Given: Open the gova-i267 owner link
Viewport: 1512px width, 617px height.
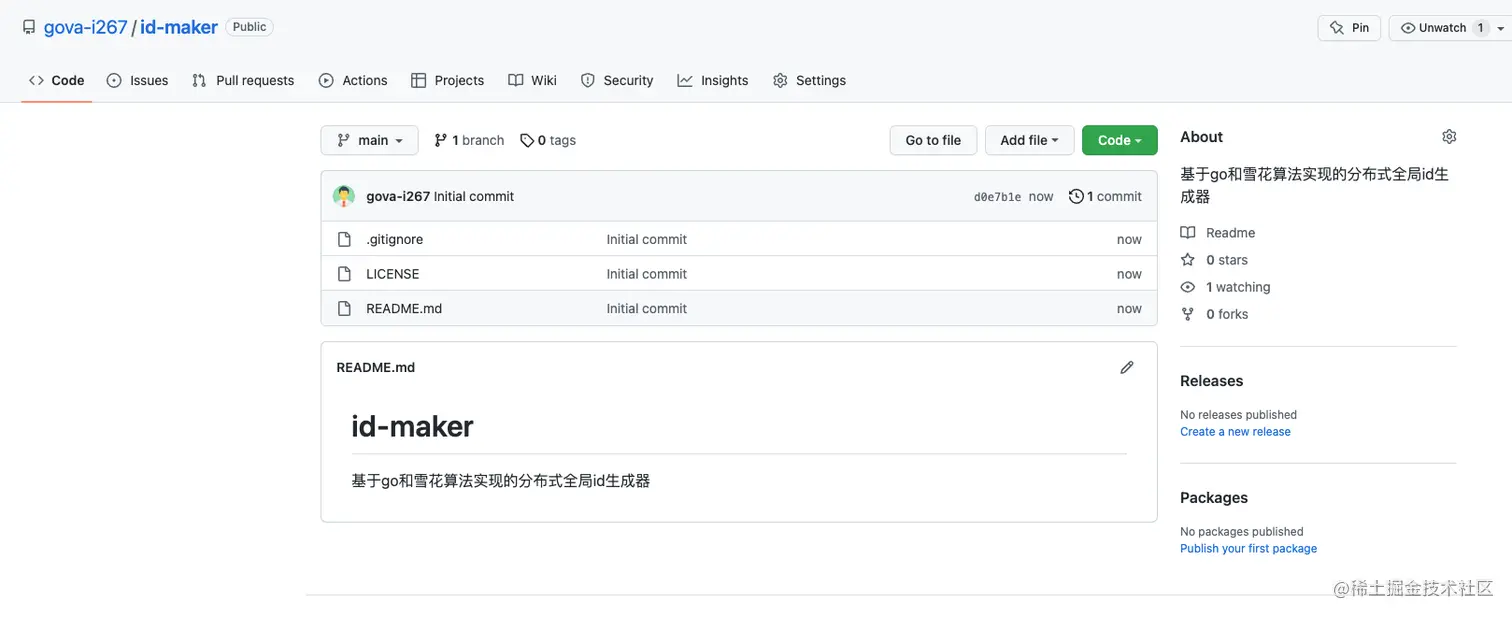Looking at the screenshot, I should point(85,27).
